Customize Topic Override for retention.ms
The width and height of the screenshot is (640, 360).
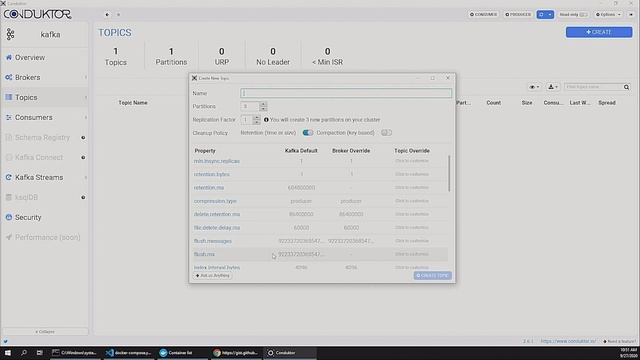pyautogui.click(x=412, y=188)
